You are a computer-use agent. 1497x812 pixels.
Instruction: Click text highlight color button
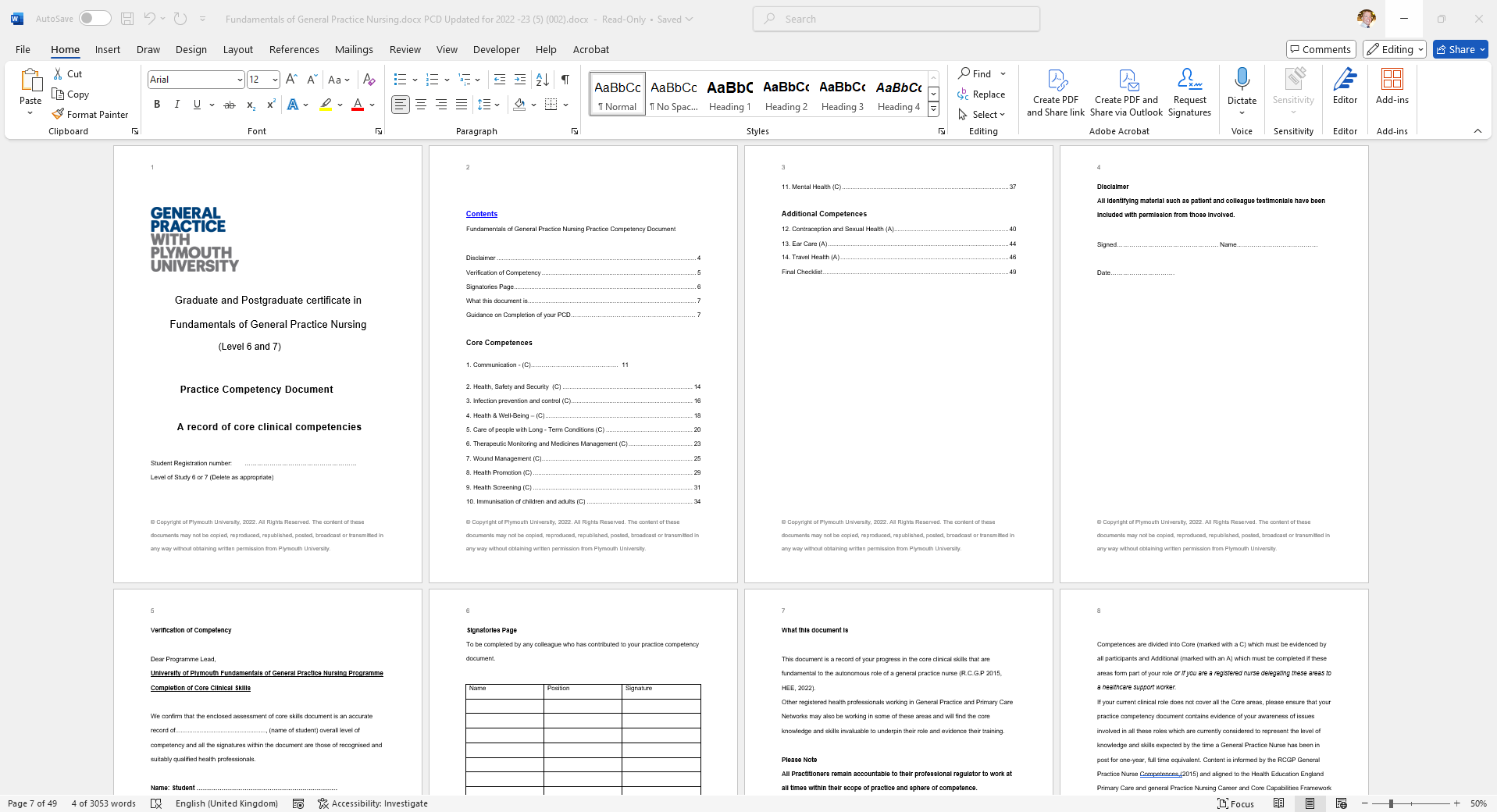326,105
